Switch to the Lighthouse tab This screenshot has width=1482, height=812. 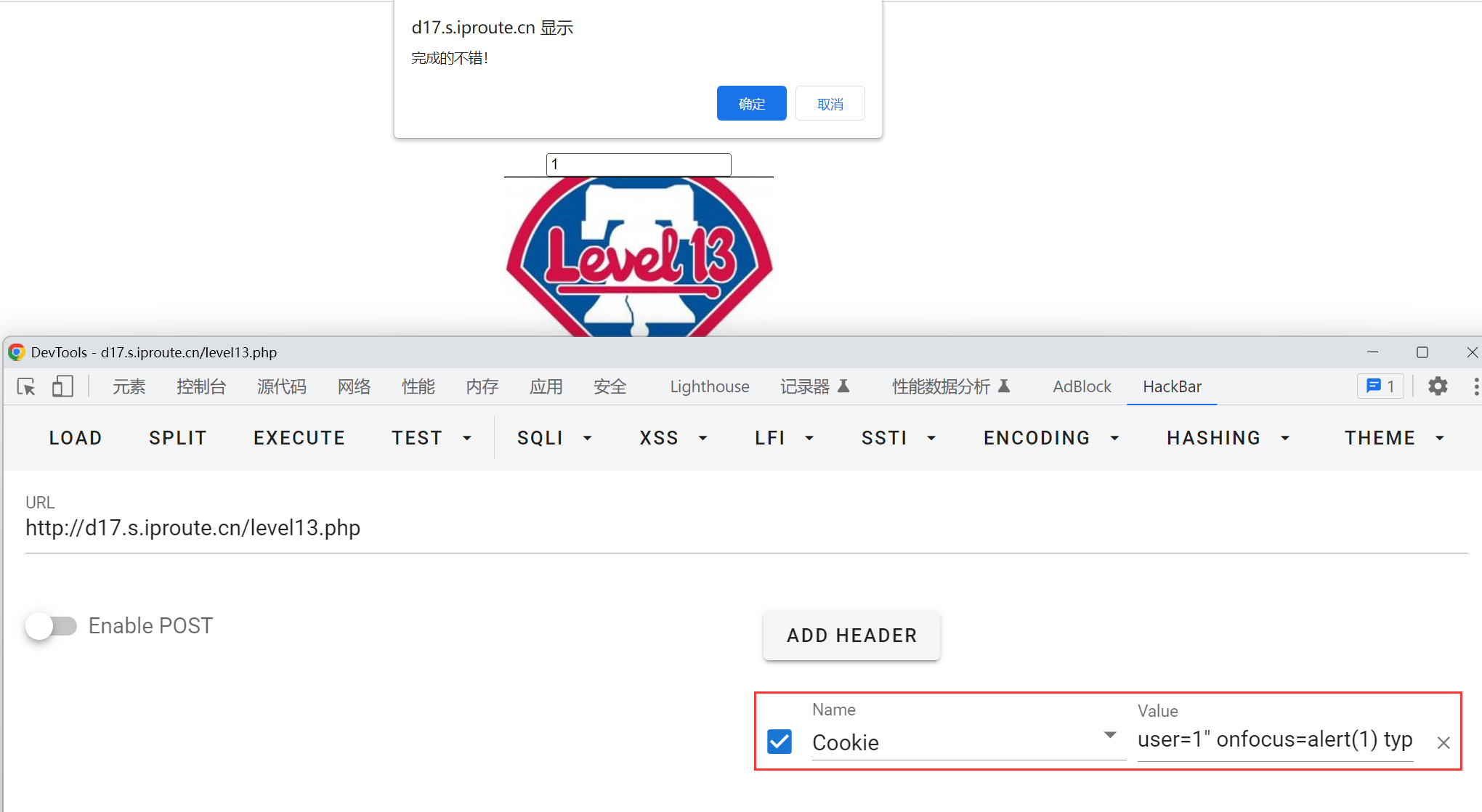click(x=709, y=387)
